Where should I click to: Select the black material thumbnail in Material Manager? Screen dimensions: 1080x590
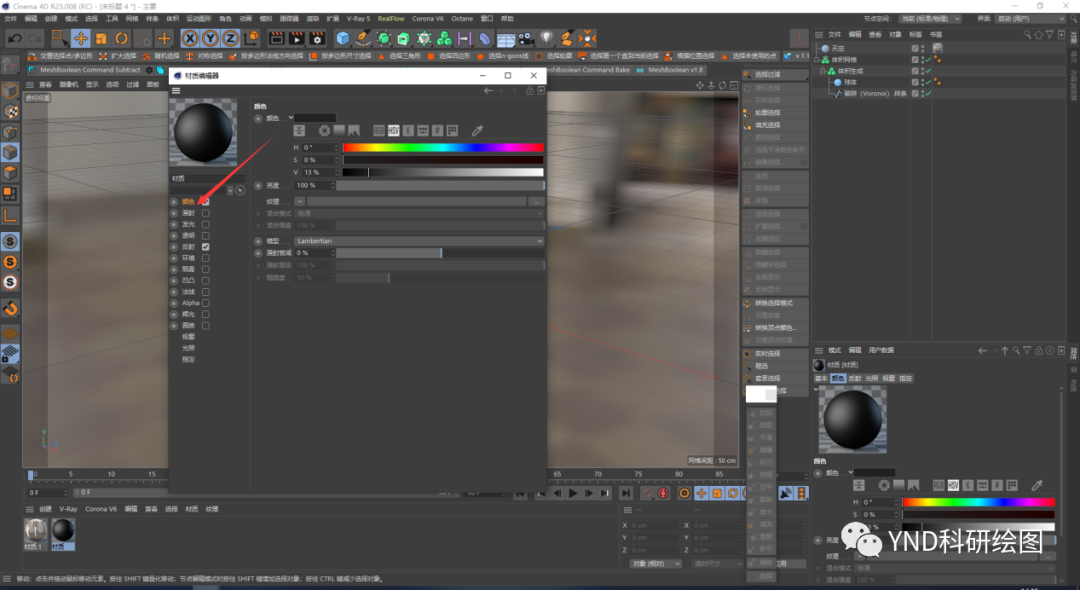pyautogui.click(x=63, y=530)
